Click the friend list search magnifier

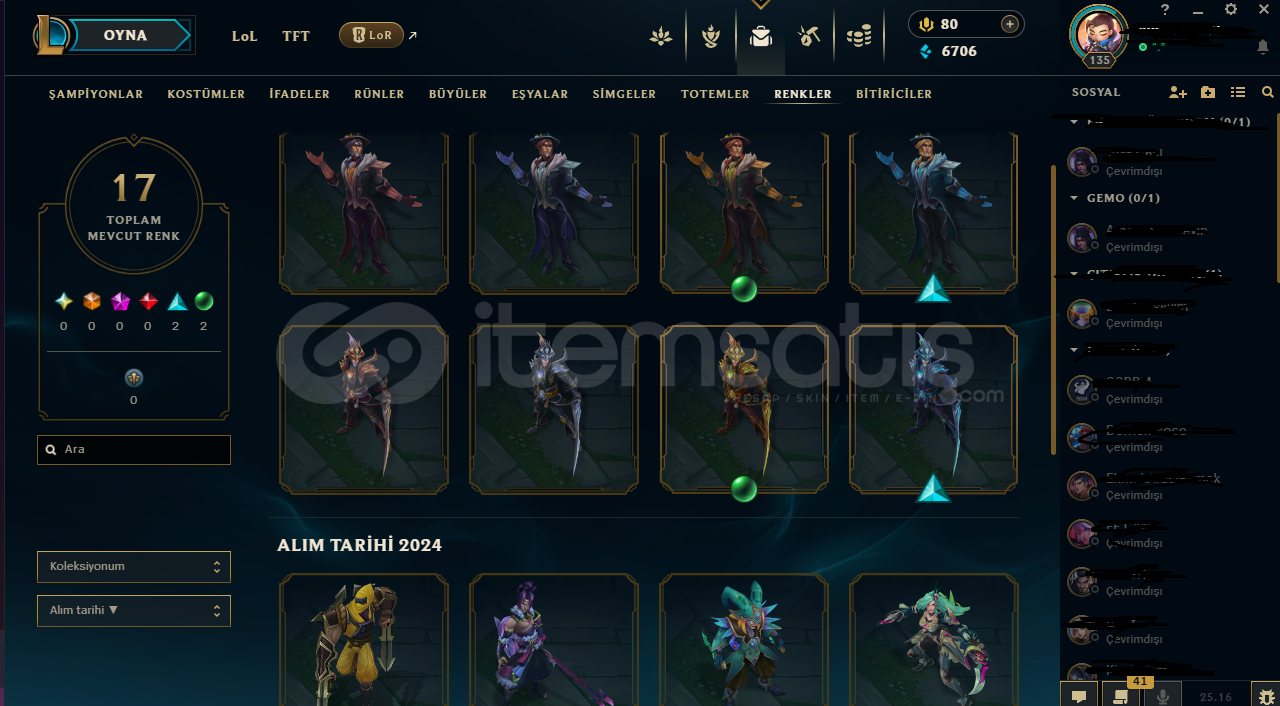(x=1268, y=92)
